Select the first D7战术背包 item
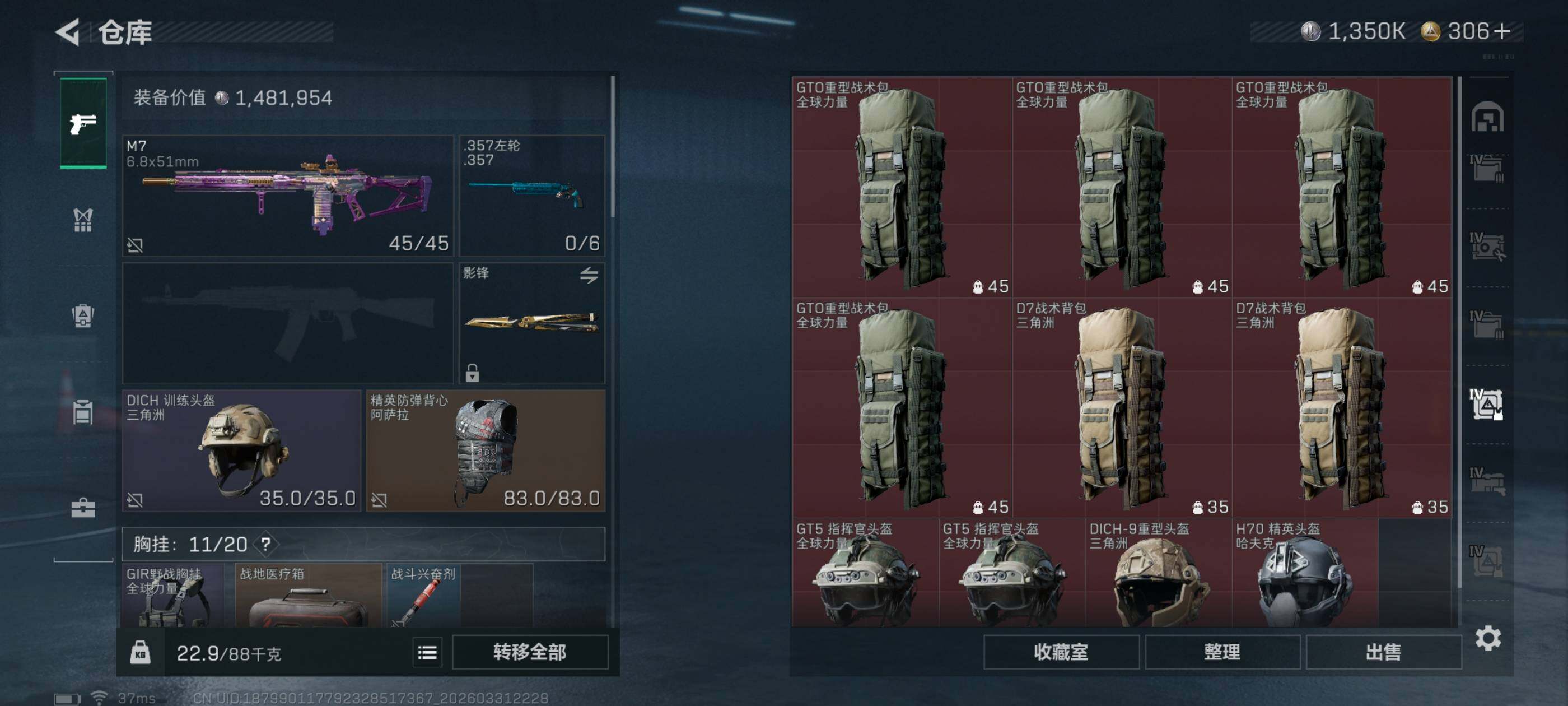1568x706 pixels. tap(1122, 407)
